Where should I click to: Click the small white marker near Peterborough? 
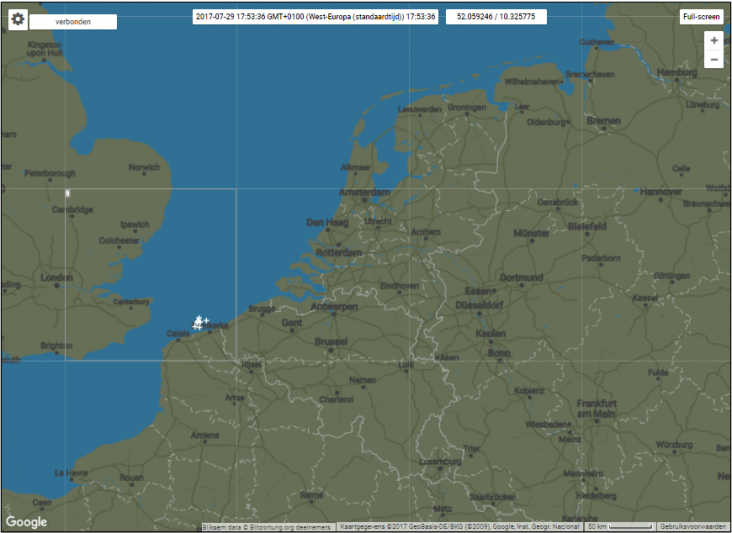pos(67,192)
